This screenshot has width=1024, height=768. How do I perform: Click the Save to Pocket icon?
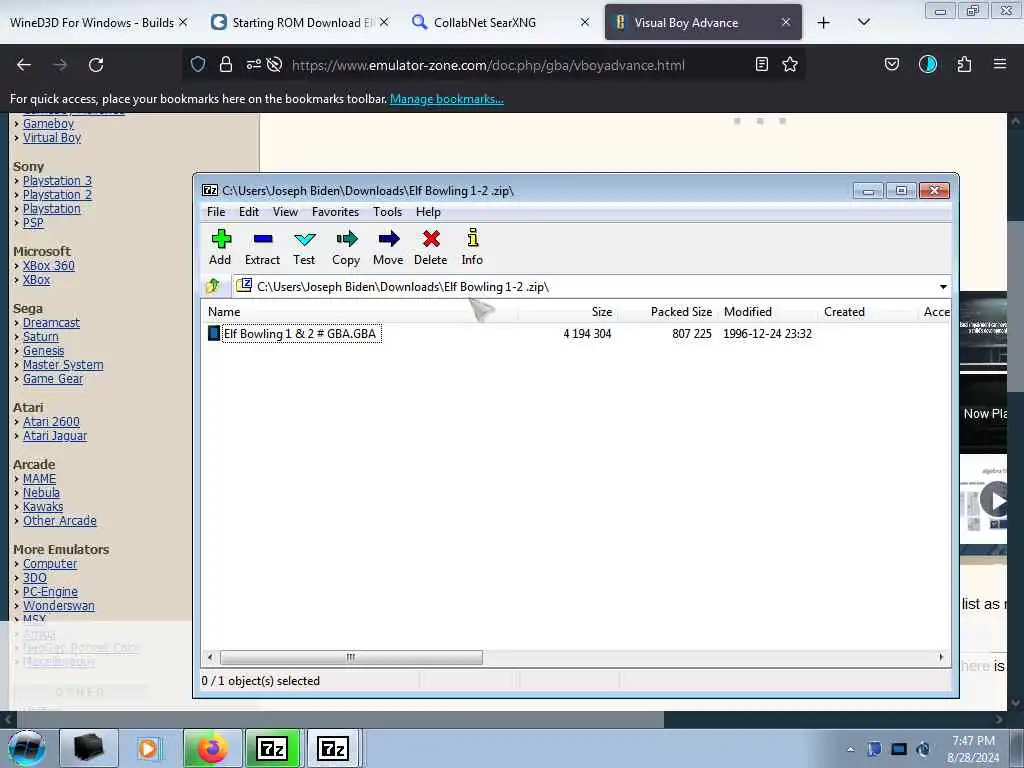click(x=891, y=64)
